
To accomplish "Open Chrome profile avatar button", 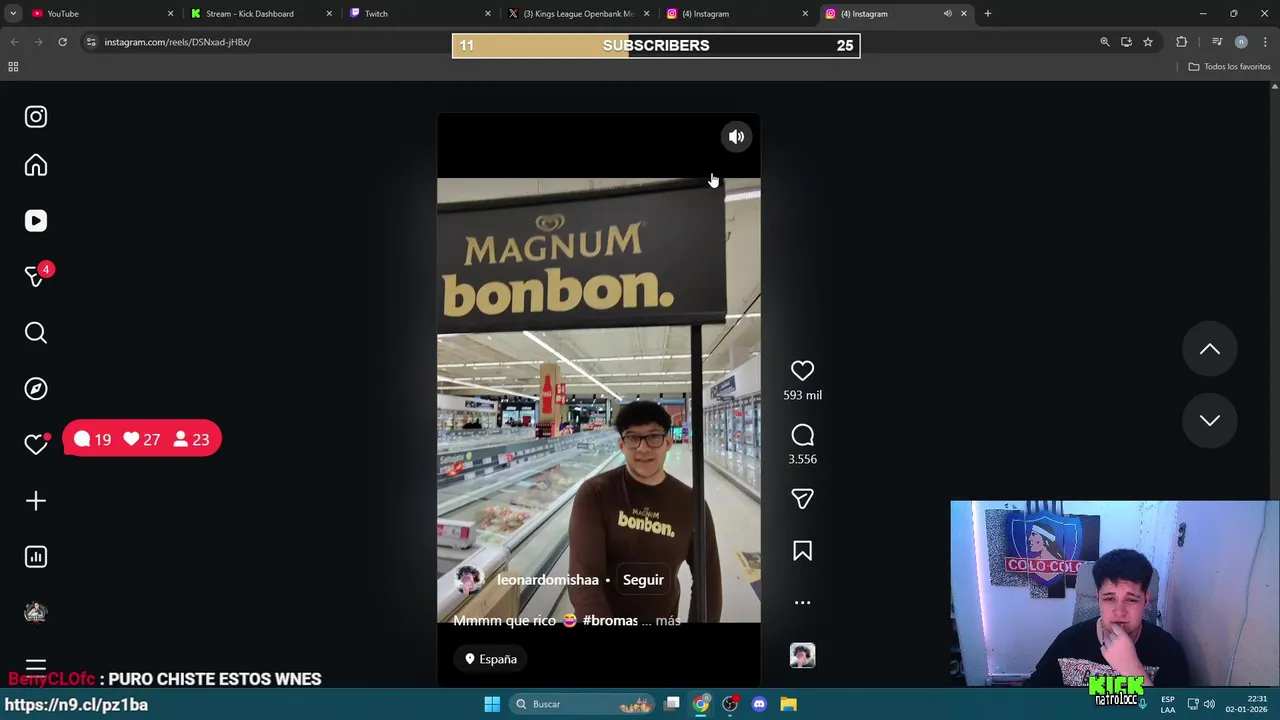I will (x=1241, y=42).
